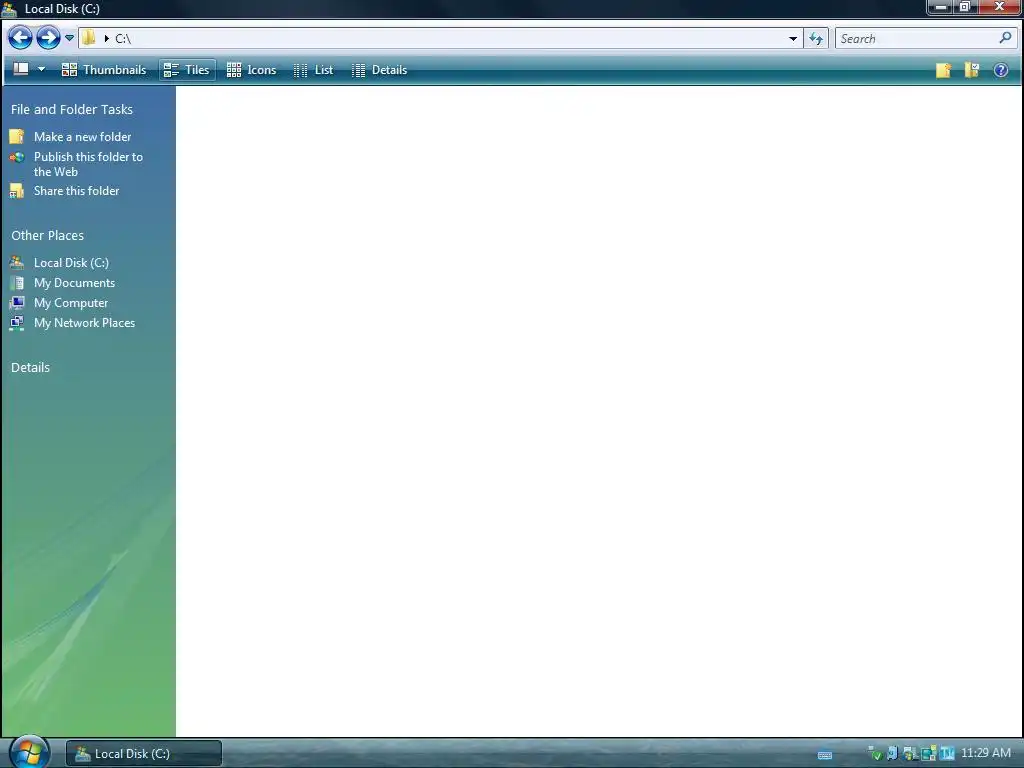Open My Computer from Other Places
The height and width of the screenshot is (768, 1024).
[71, 303]
